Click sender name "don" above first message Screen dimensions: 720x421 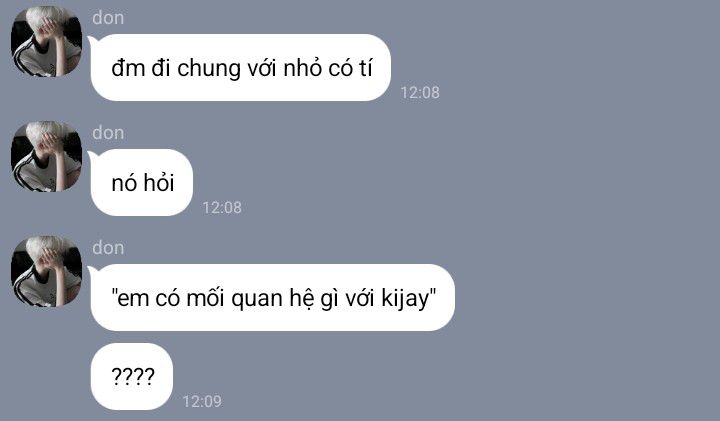[108, 18]
